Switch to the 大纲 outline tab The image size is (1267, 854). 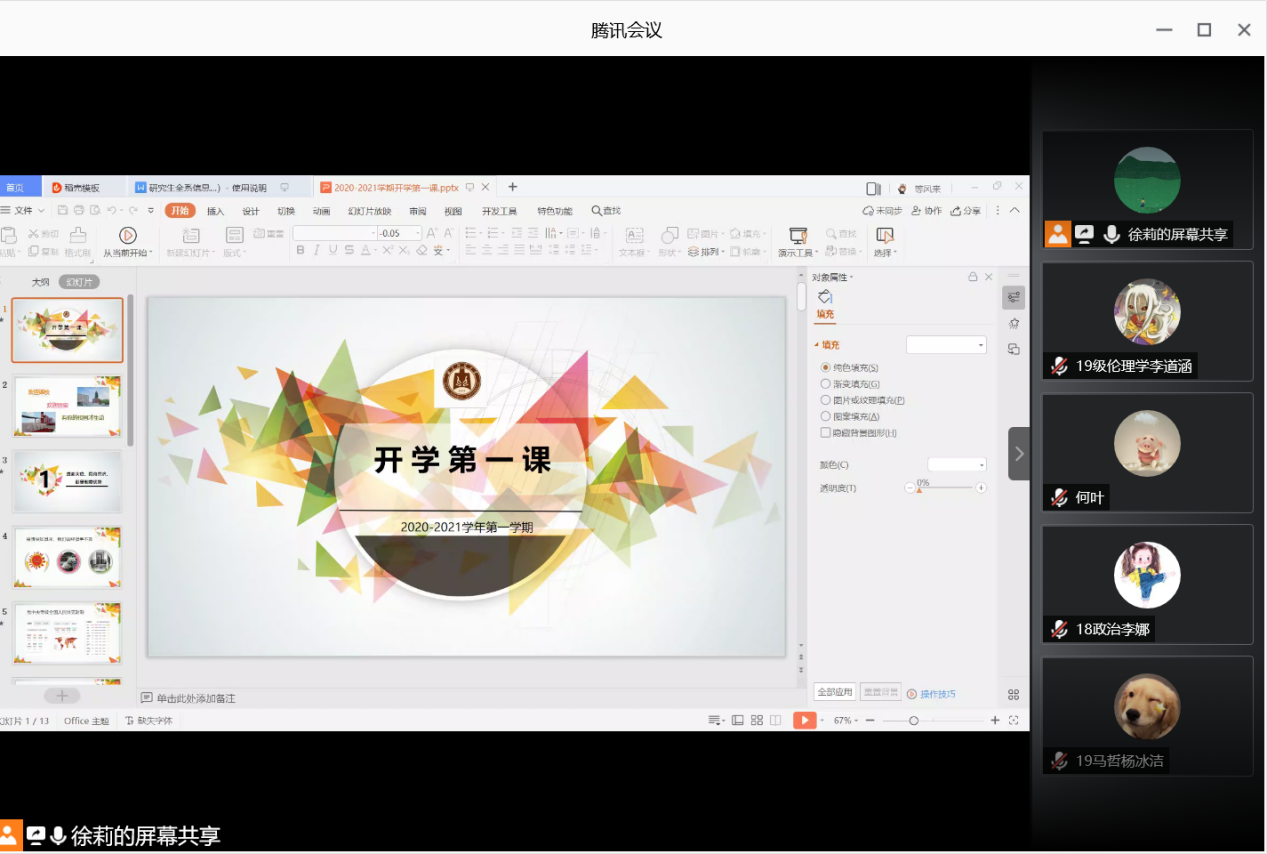click(40, 282)
